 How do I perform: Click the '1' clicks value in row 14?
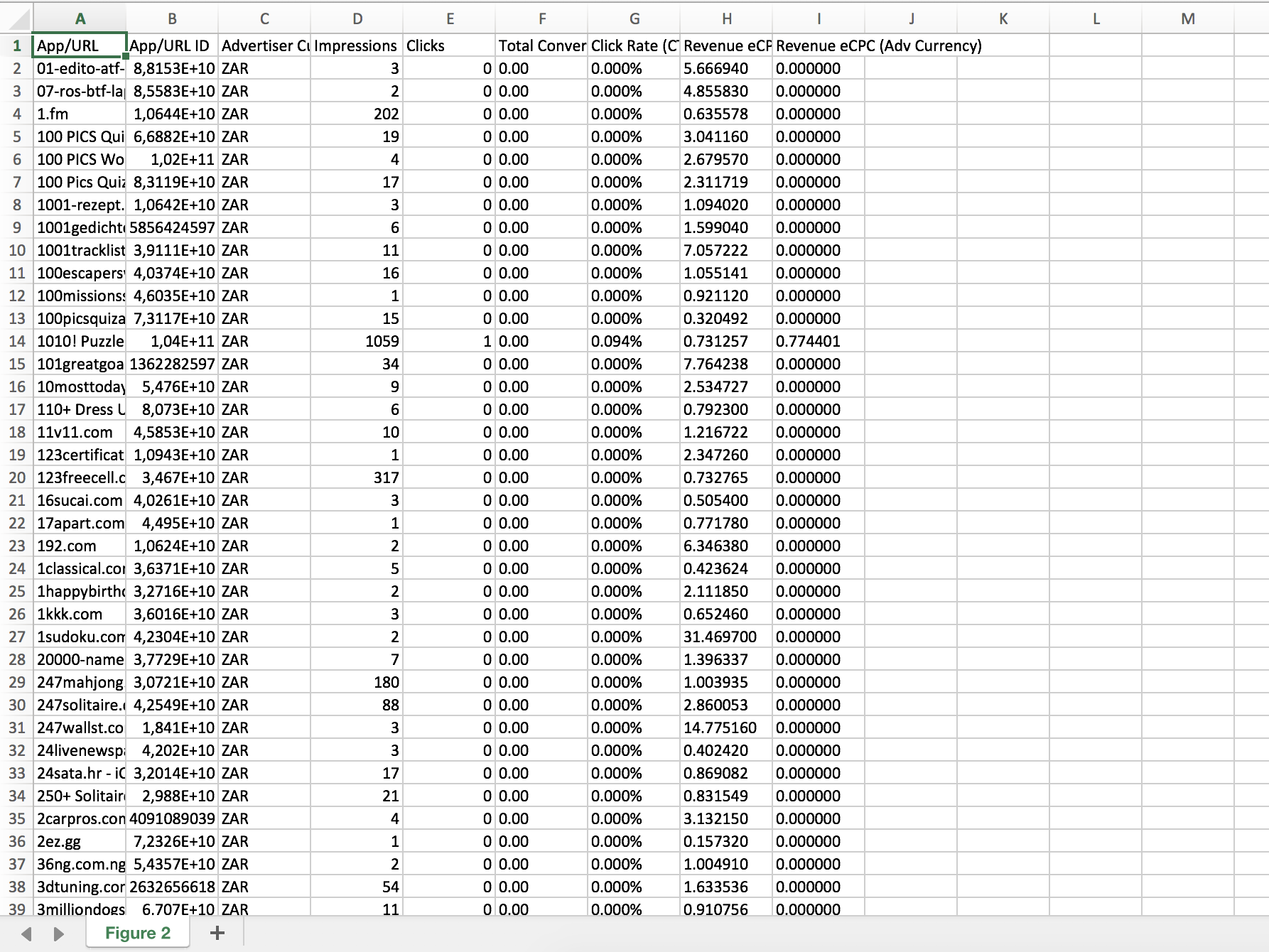pyautogui.click(x=450, y=341)
